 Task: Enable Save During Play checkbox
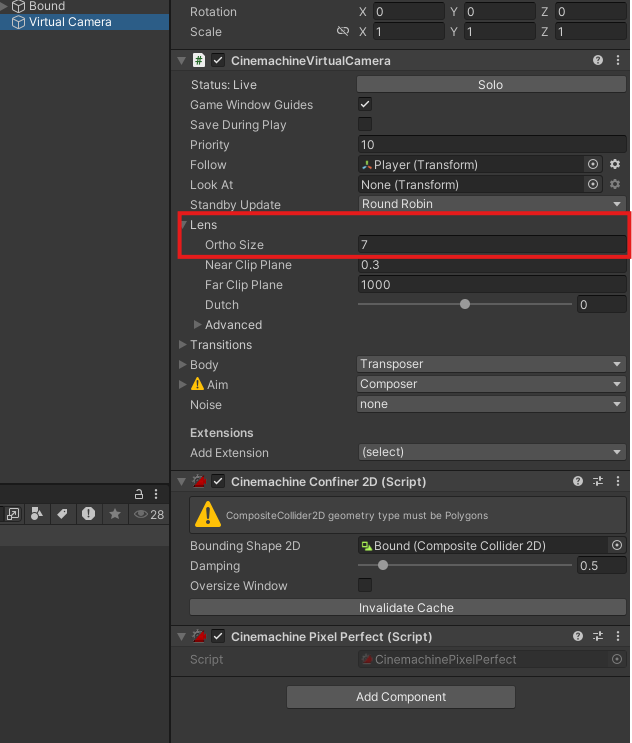pos(365,124)
